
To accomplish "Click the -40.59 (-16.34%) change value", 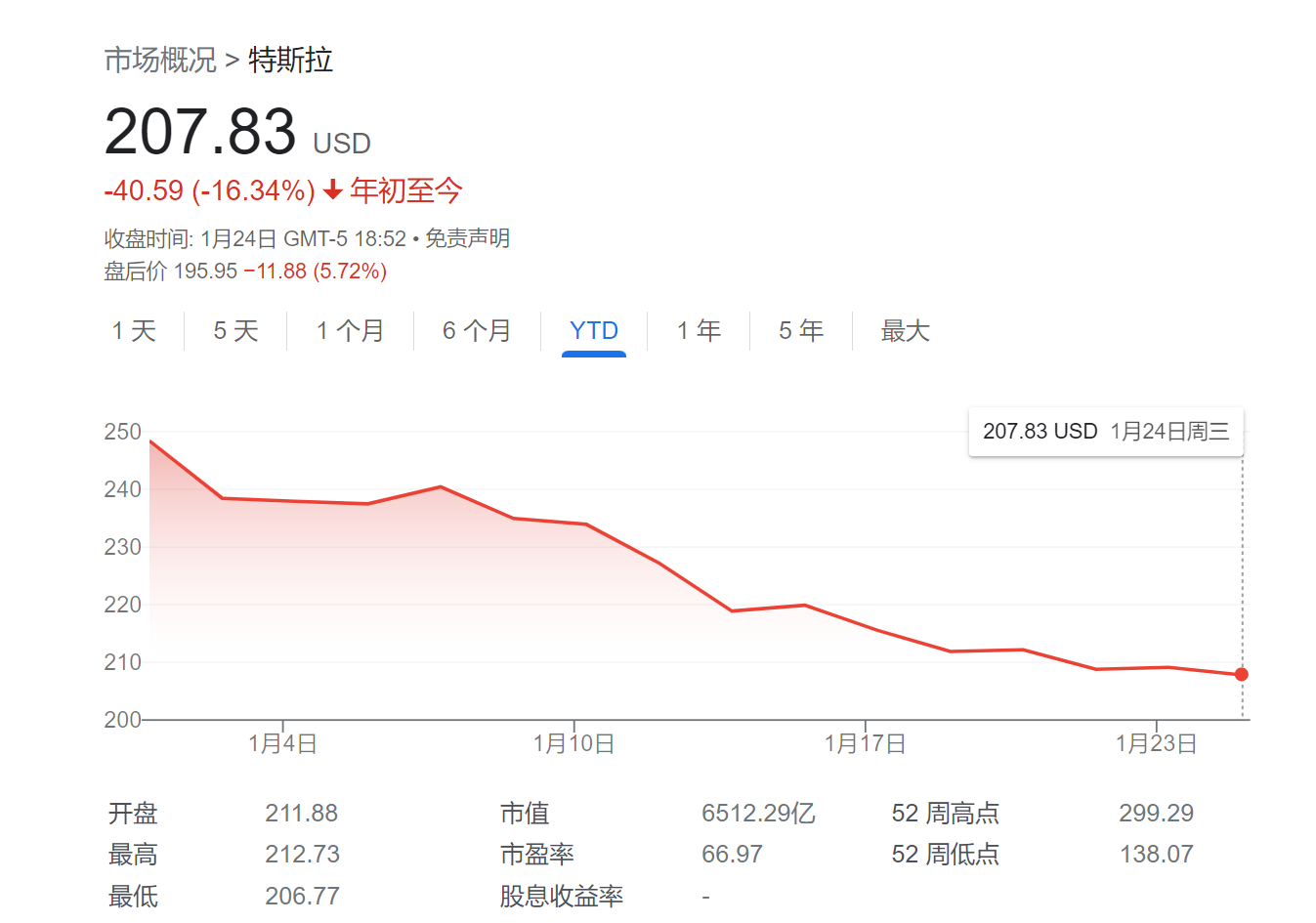I will (x=210, y=190).
